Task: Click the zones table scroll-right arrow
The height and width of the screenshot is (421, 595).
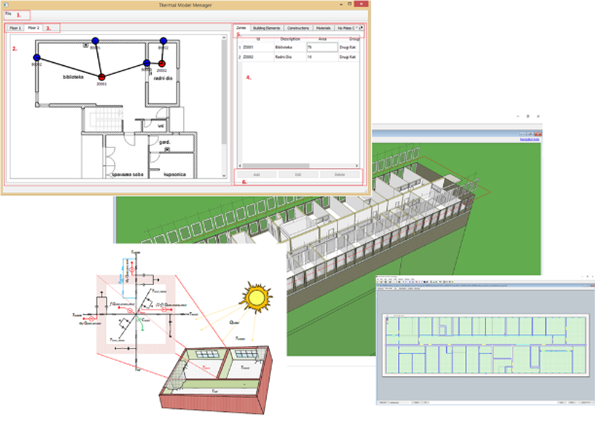Action: click(x=357, y=166)
